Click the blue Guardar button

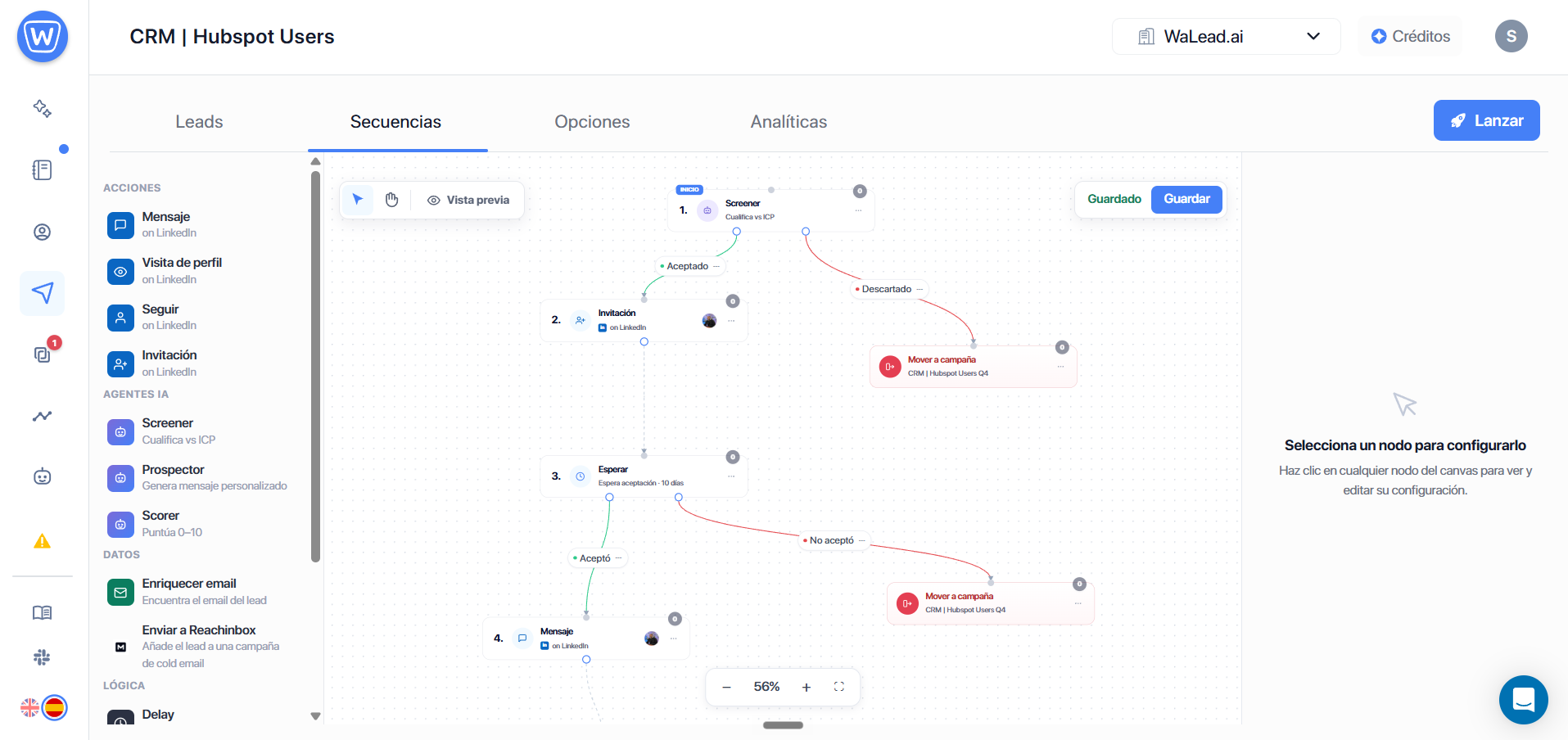pos(1186,199)
